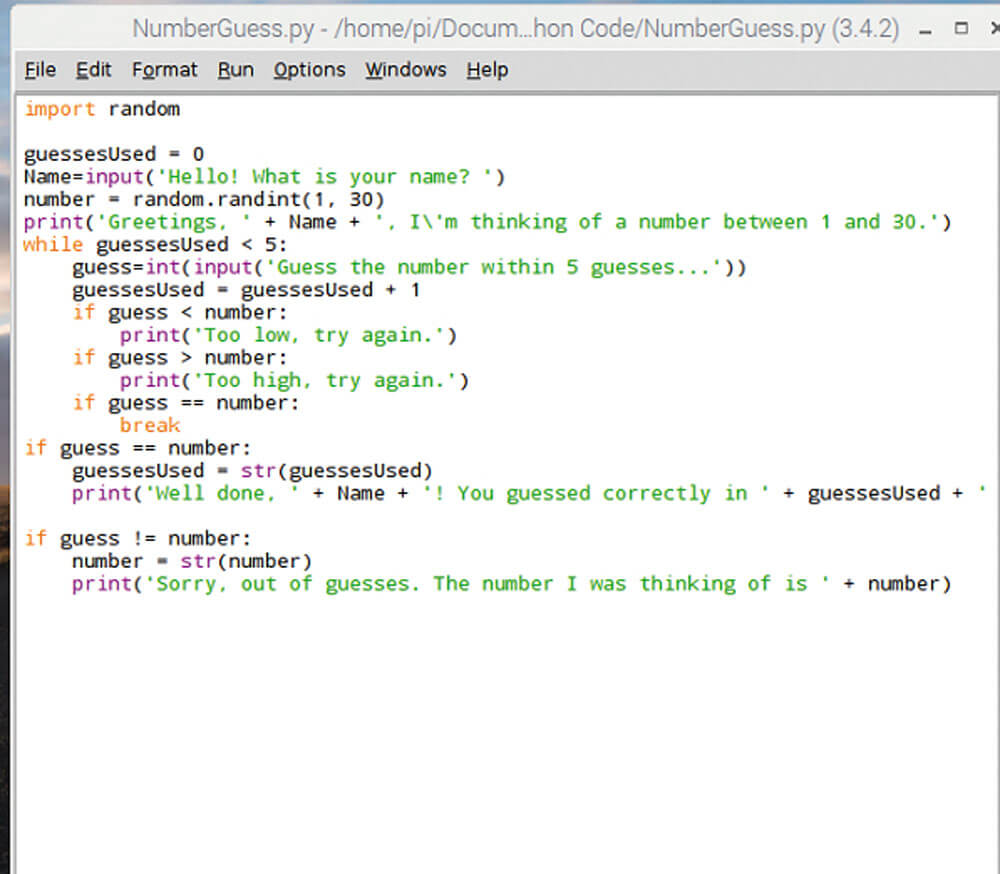Screen dimensions: 1000x874
Task: Open the Help menu
Action: 486,70
